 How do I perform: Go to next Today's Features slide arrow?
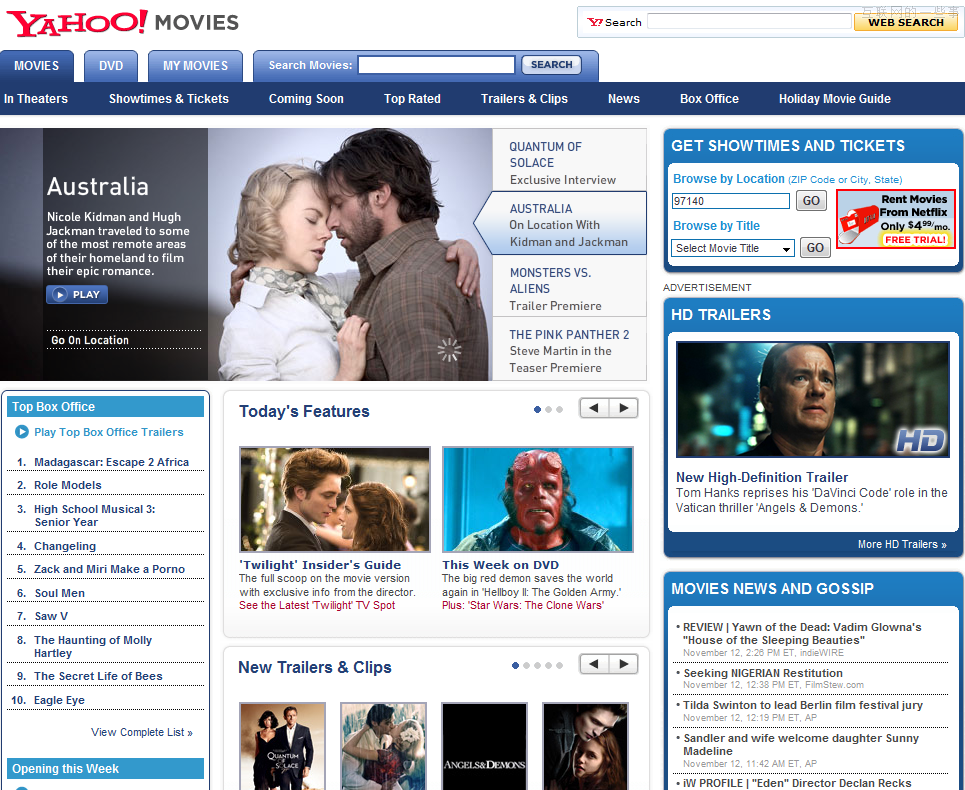(624, 408)
